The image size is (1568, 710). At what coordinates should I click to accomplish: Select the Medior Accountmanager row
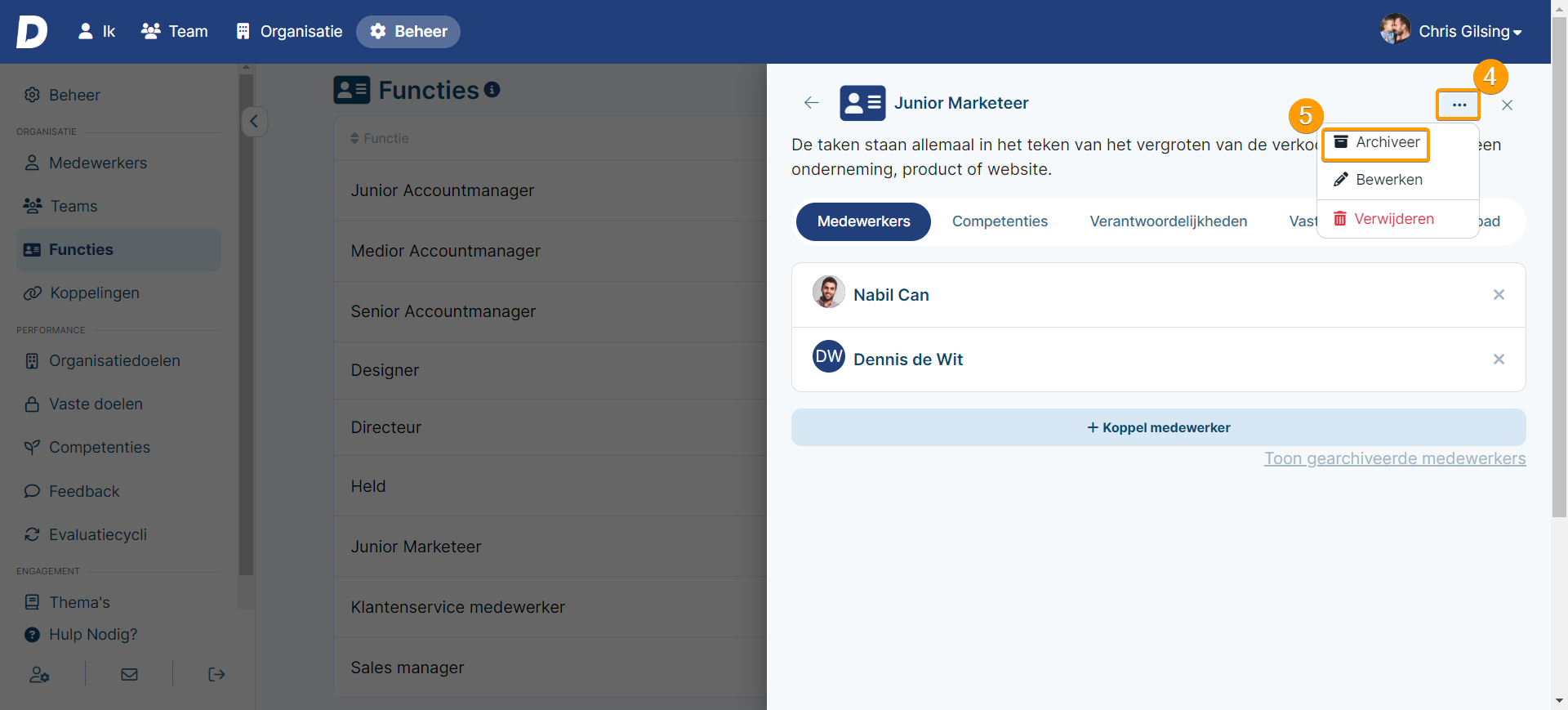coord(550,251)
